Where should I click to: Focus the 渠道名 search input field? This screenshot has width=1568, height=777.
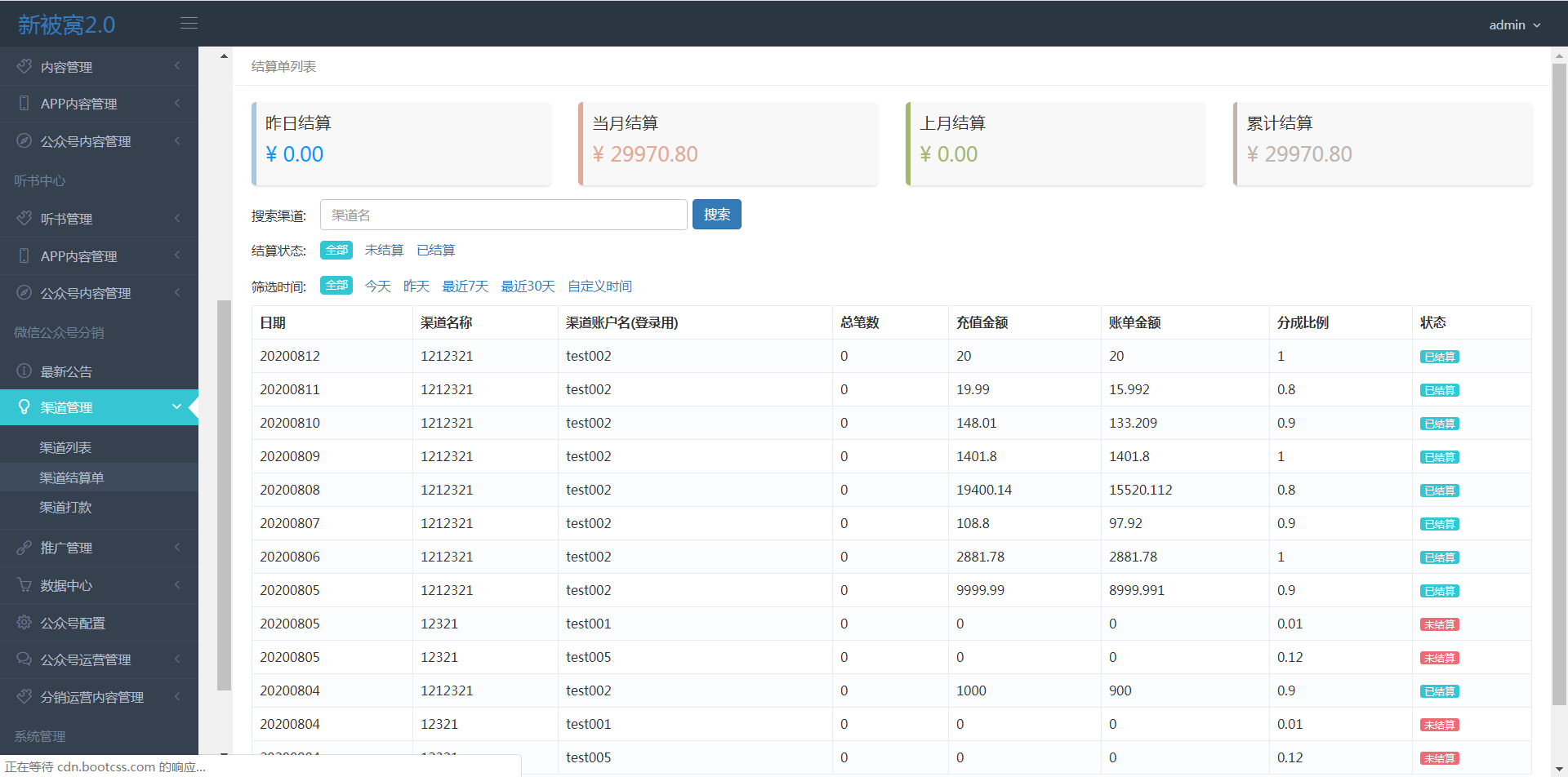[x=503, y=215]
